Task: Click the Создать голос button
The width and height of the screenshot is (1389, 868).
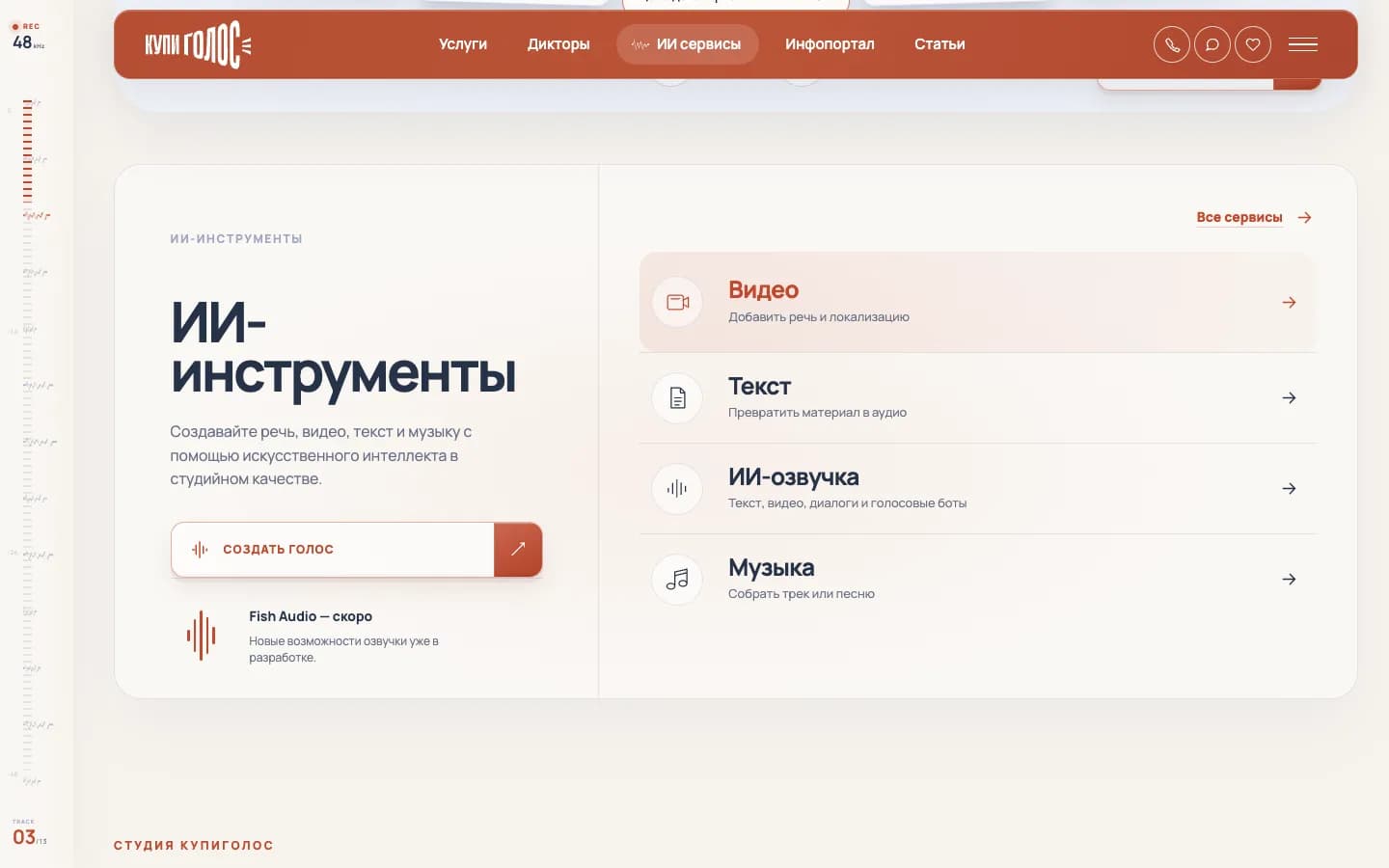Action: (356, 549)
